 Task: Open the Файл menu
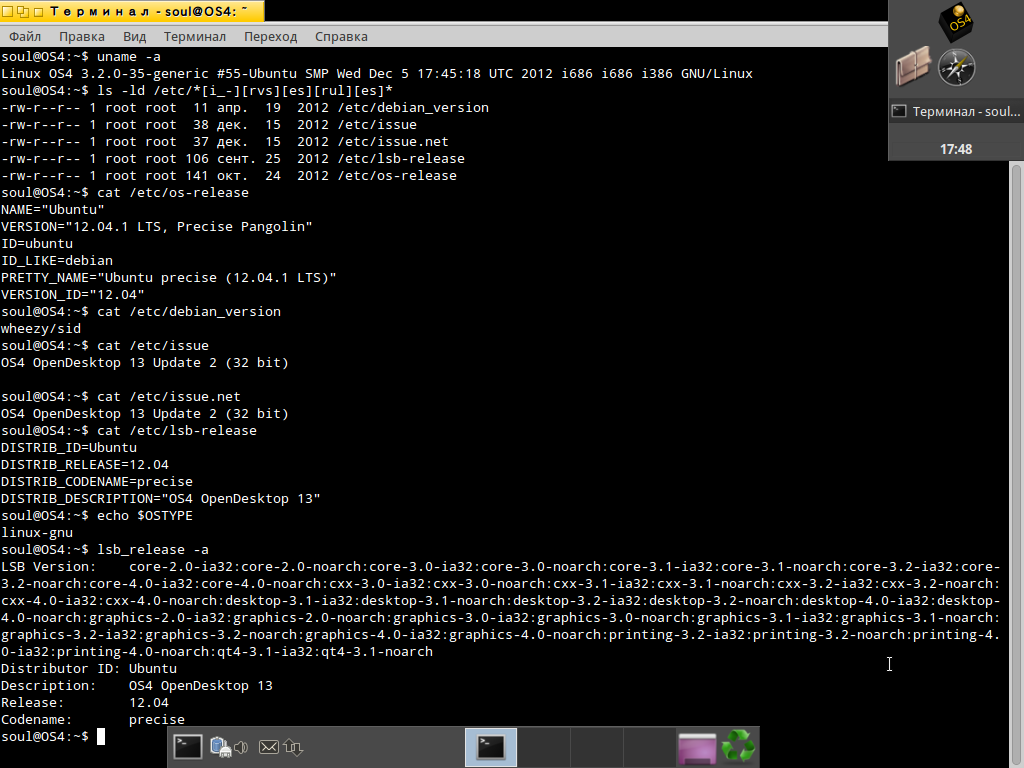25,37
